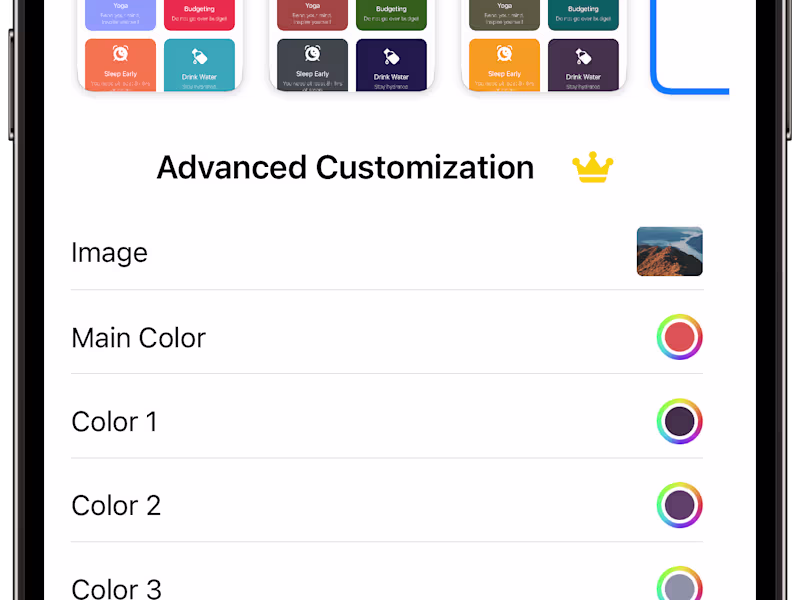Choose the mountain image thumbnail

(669, 252)
